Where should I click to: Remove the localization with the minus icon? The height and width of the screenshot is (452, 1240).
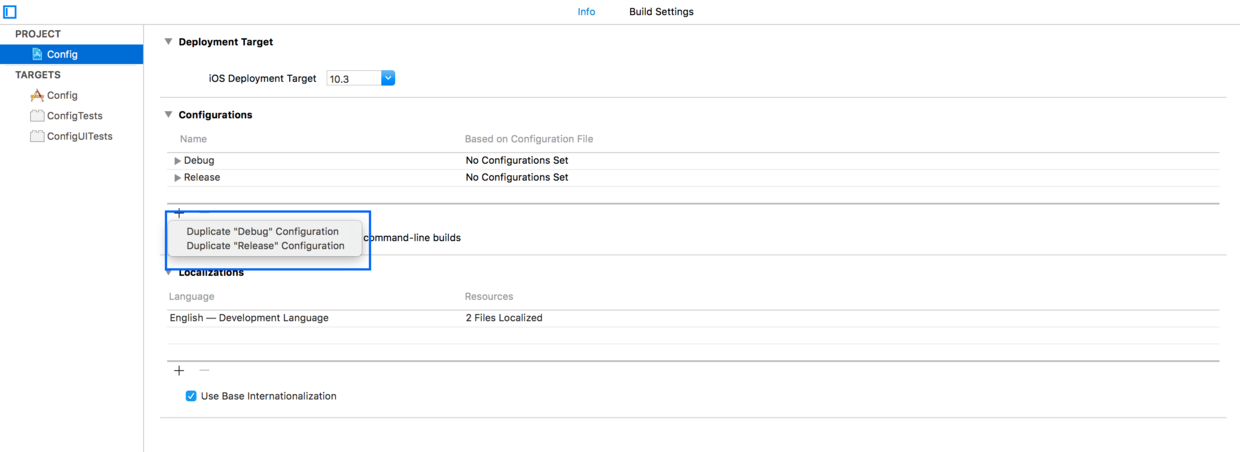204,370
